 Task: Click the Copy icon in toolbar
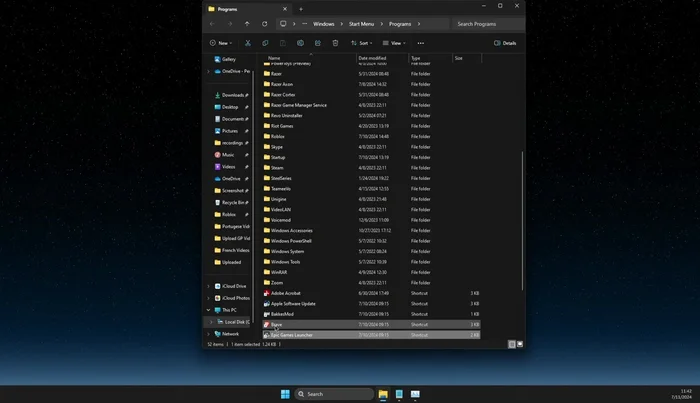265,43
